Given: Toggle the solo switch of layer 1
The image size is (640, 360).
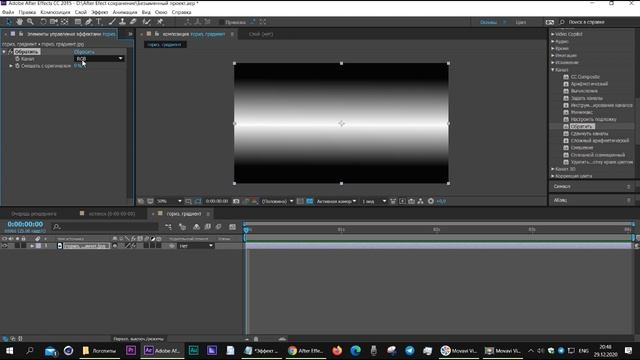Looking at the screenshot, I should click(17, 246).
